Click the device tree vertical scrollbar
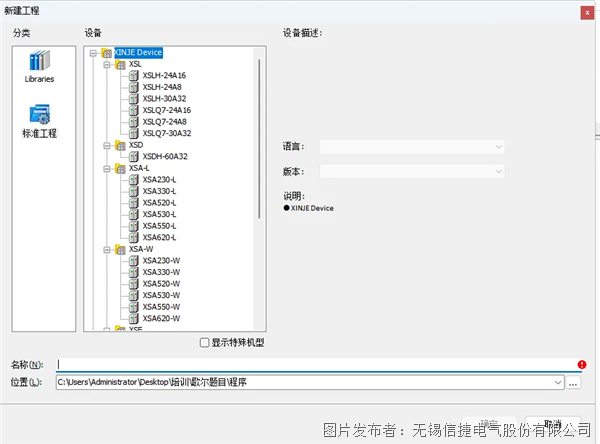 (x=259, y=139)
